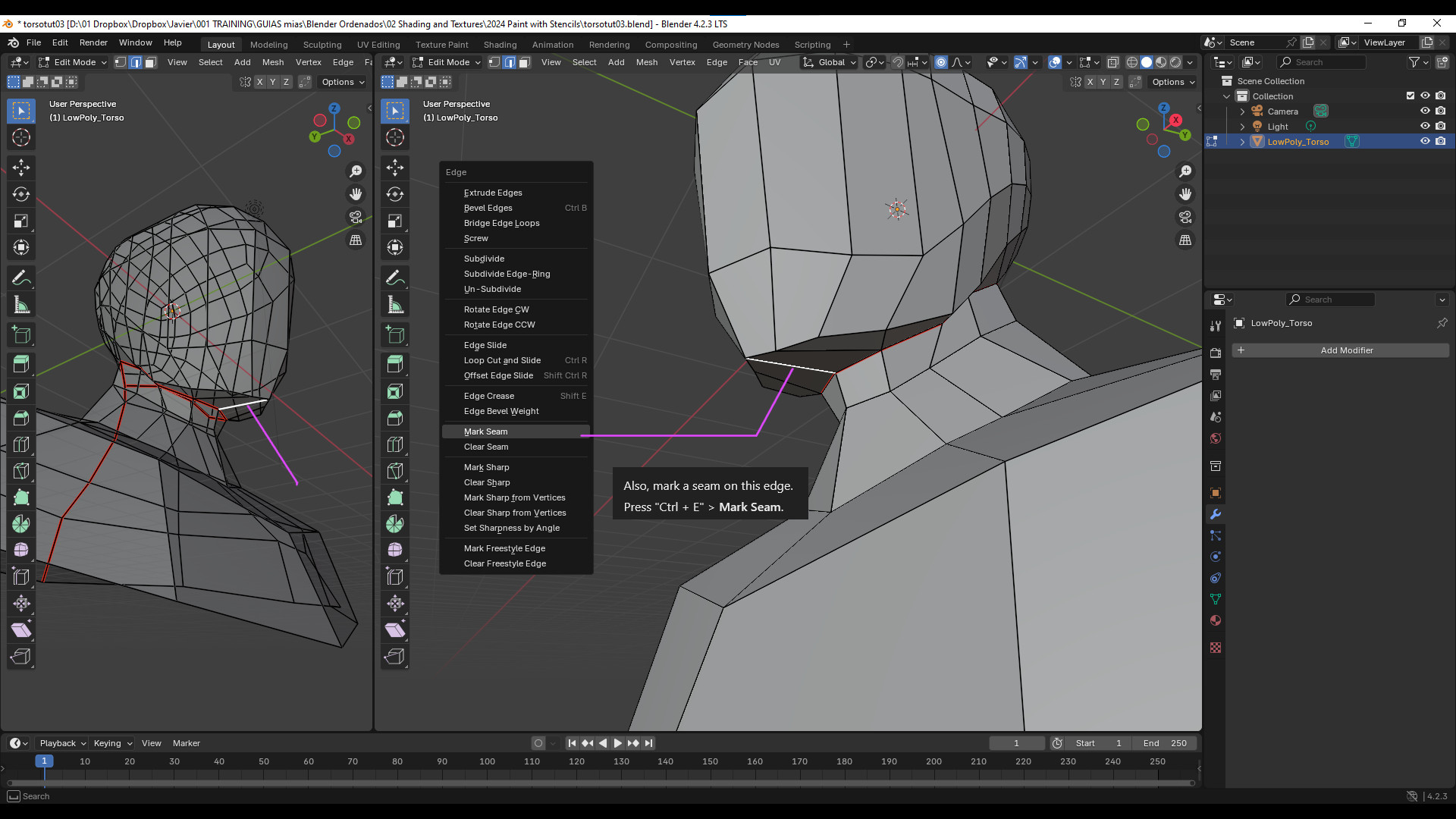Toggle Collection eye visibility
Screen dimensions: 1456x819
(x=1425, y=96)
